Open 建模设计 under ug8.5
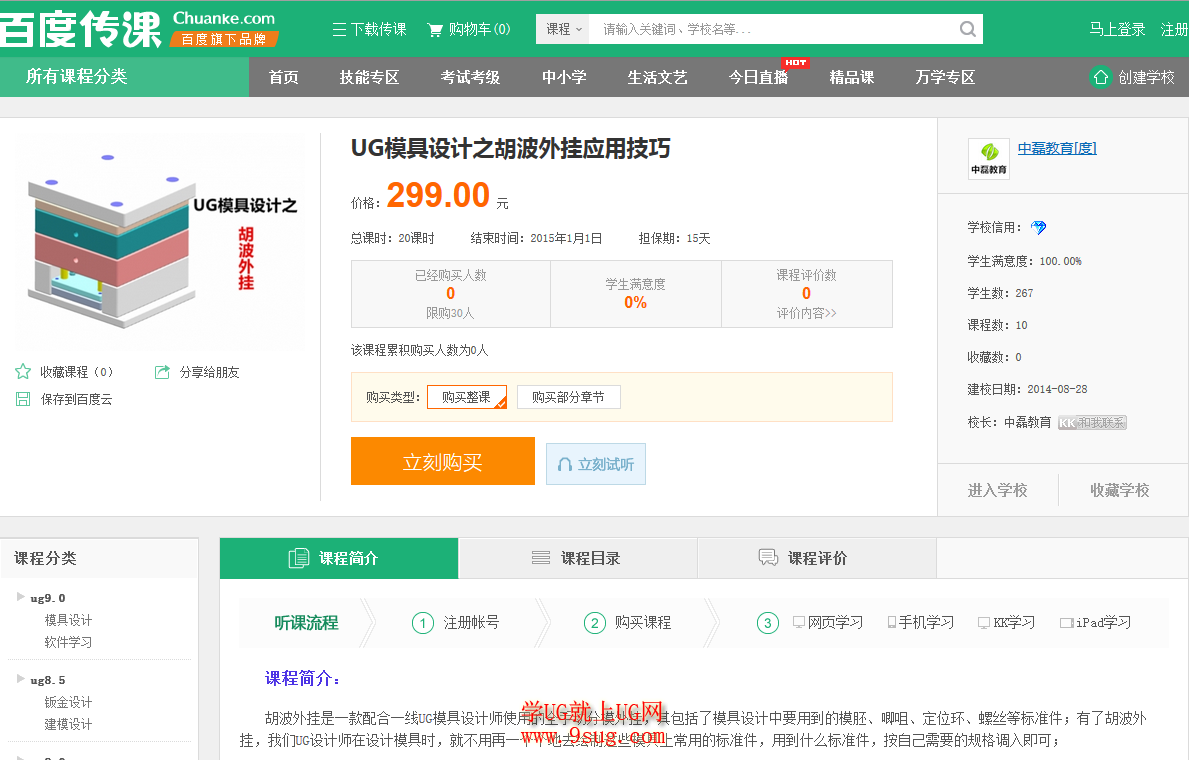1189x760 pixels. tap(68, 724)
